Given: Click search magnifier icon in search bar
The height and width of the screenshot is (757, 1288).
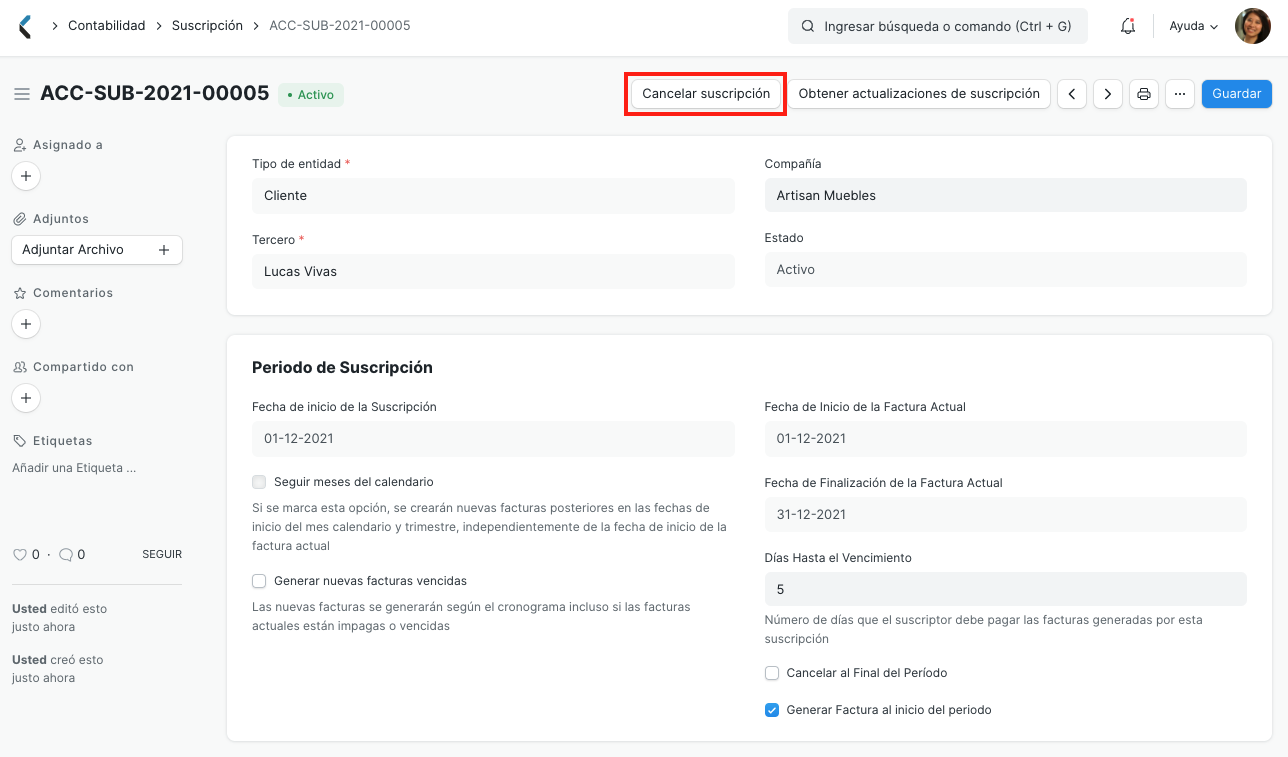Looking at the screenshot, I should point(808,27).
